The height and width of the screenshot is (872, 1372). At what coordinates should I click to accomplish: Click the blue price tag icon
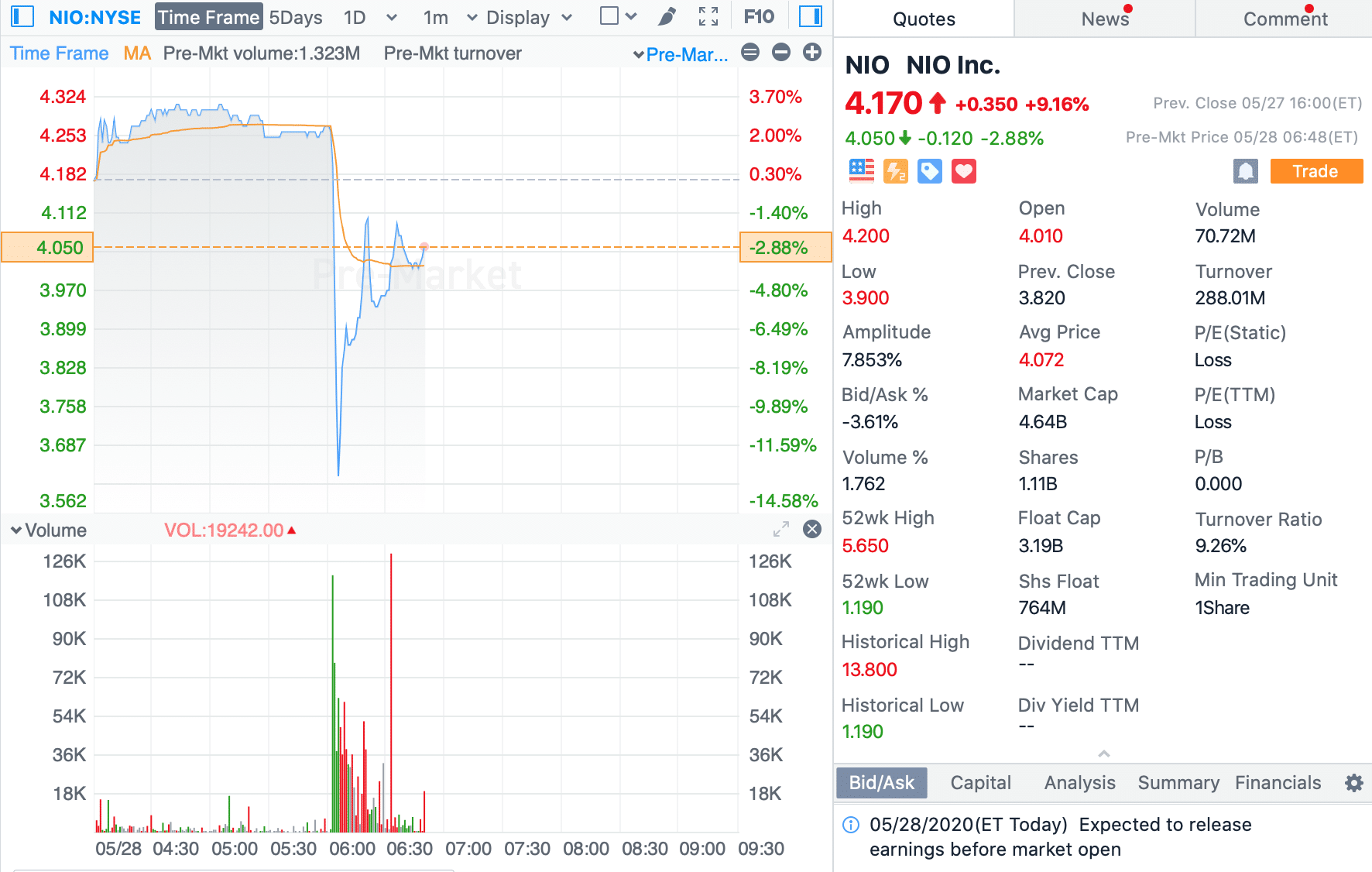pos(929,171)
